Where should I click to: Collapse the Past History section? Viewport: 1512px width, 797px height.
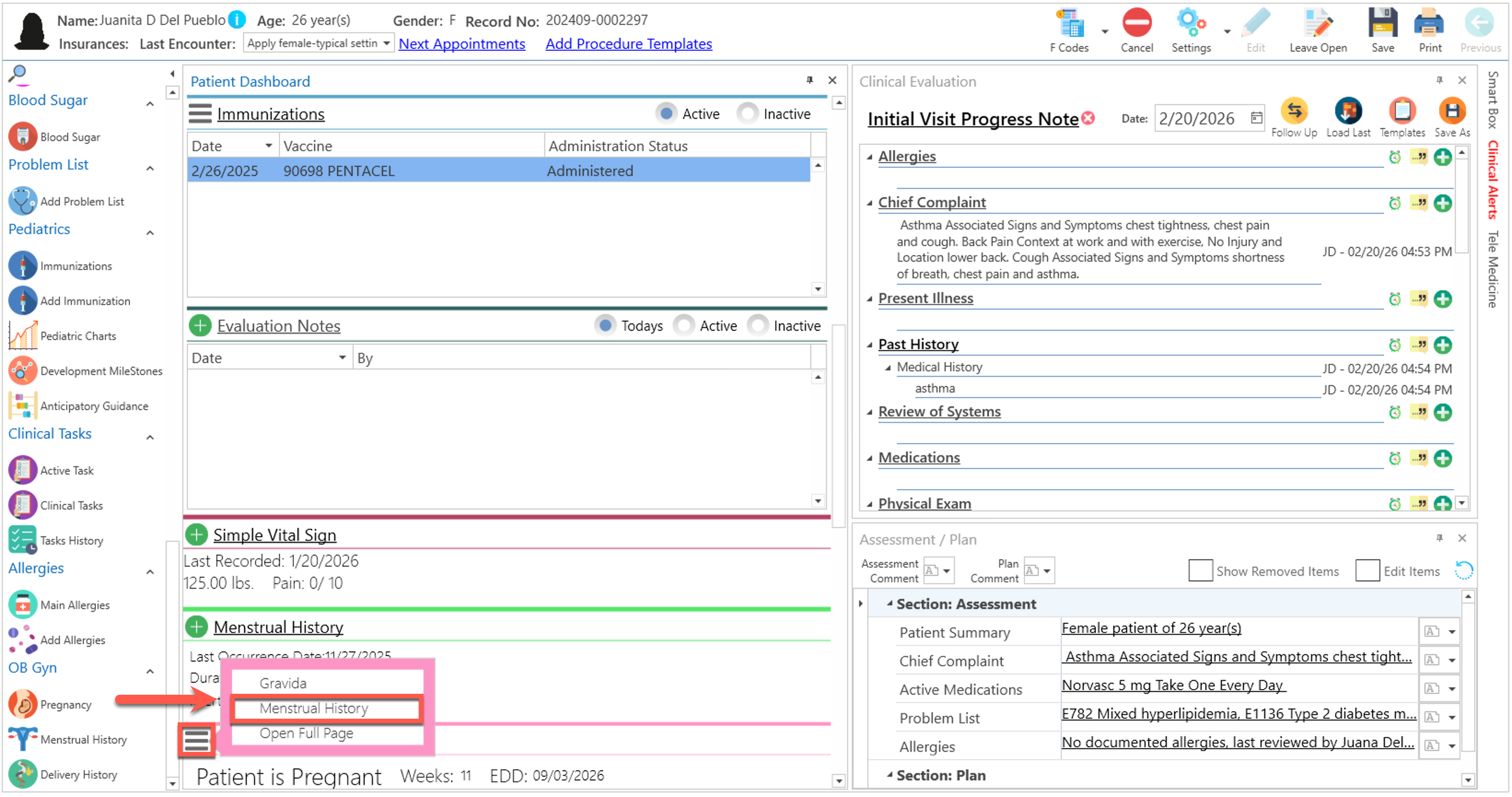[870, 346]
